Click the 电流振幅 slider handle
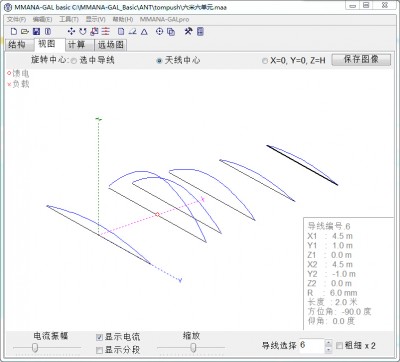 coord(35,348)
